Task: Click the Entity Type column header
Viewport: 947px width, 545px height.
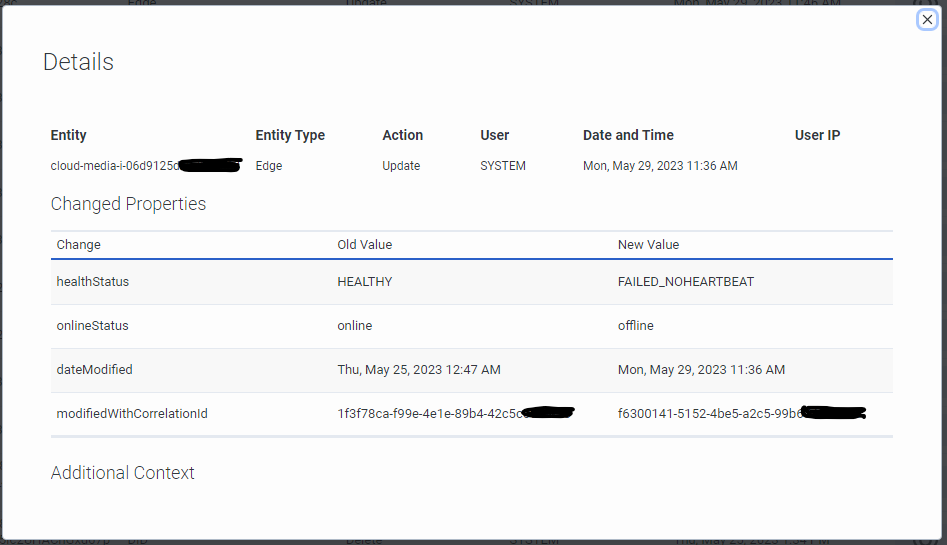Action: click(x=290, y=135)
